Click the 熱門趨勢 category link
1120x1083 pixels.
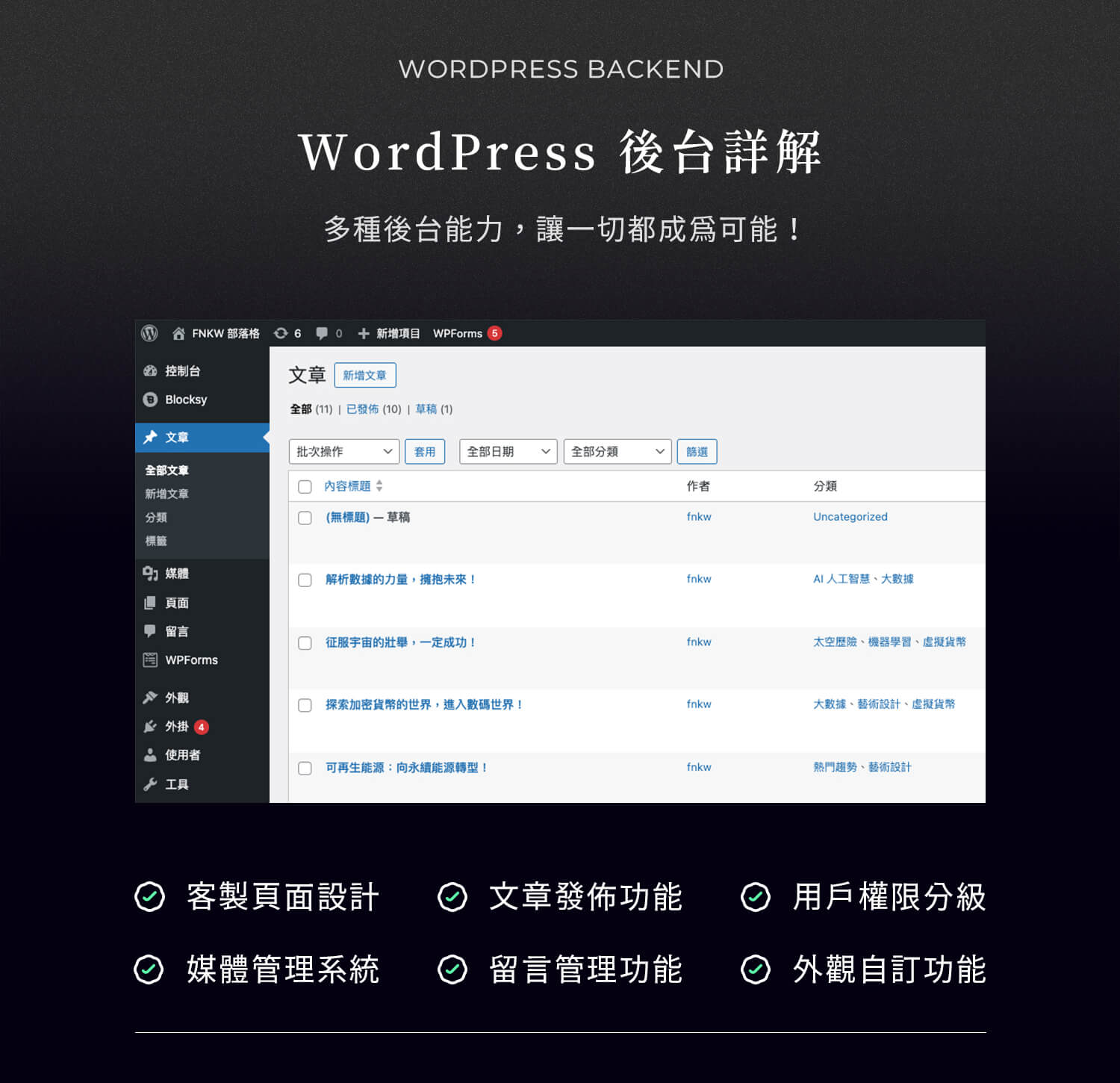(835, 767)
